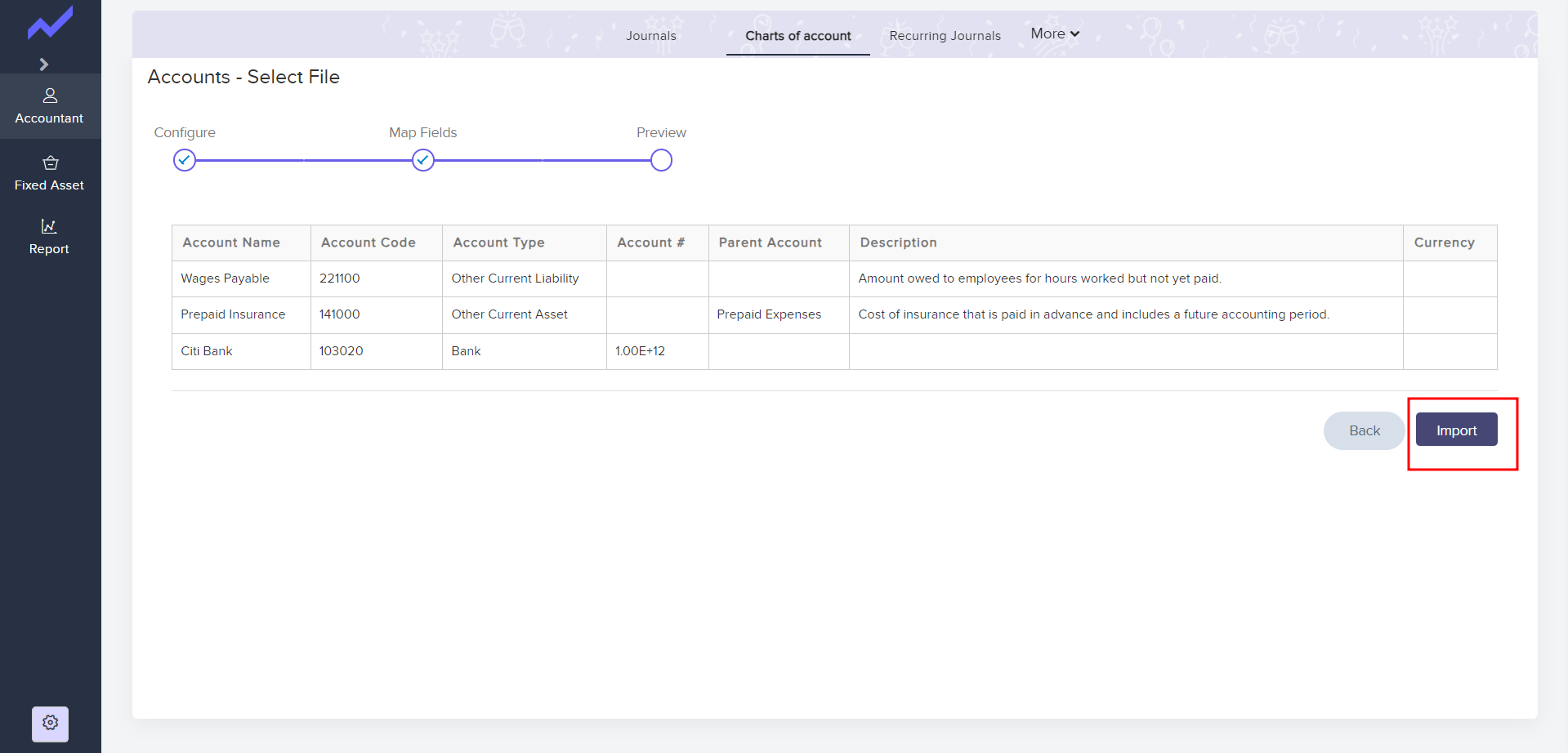
Task: Open settings via gear icon
Action: point(51,724)
